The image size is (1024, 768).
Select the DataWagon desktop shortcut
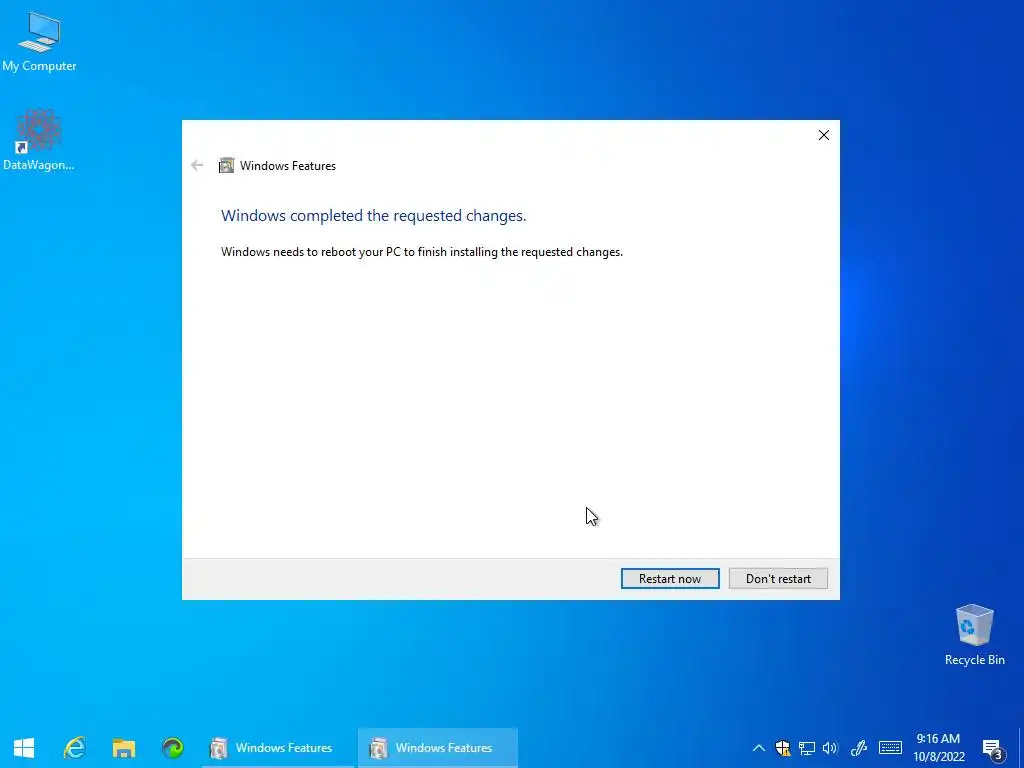click(x=39, y=140)
